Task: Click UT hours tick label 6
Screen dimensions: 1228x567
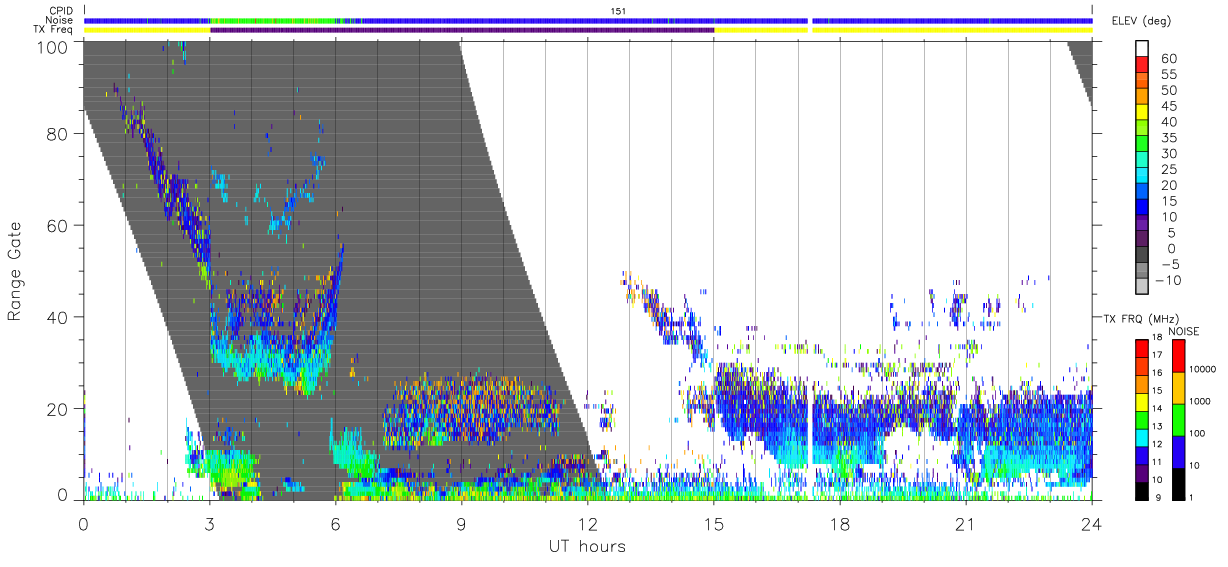Action: [x=335, y=523]
